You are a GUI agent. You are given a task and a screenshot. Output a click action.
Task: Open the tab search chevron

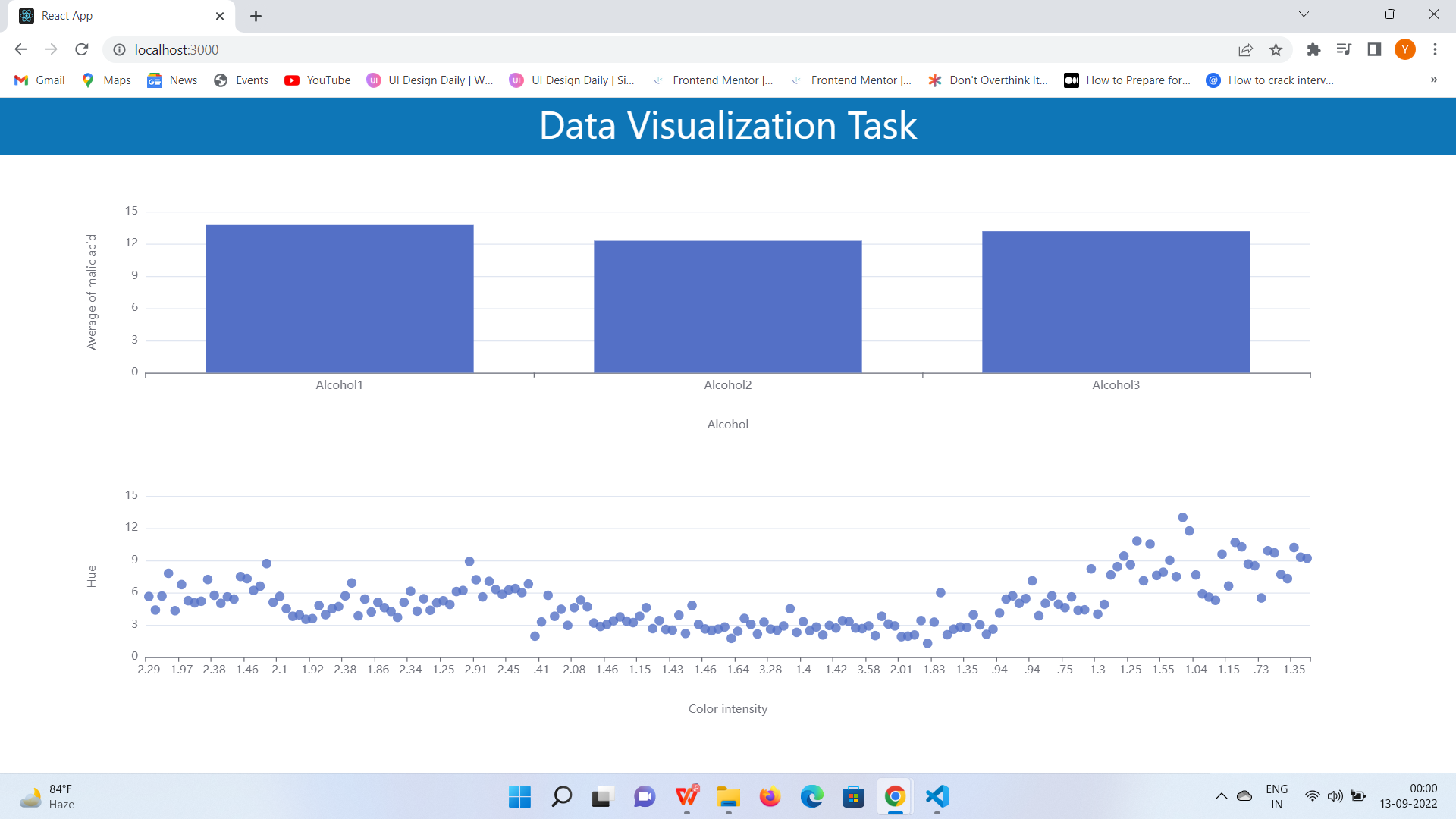coord(1304,14)
